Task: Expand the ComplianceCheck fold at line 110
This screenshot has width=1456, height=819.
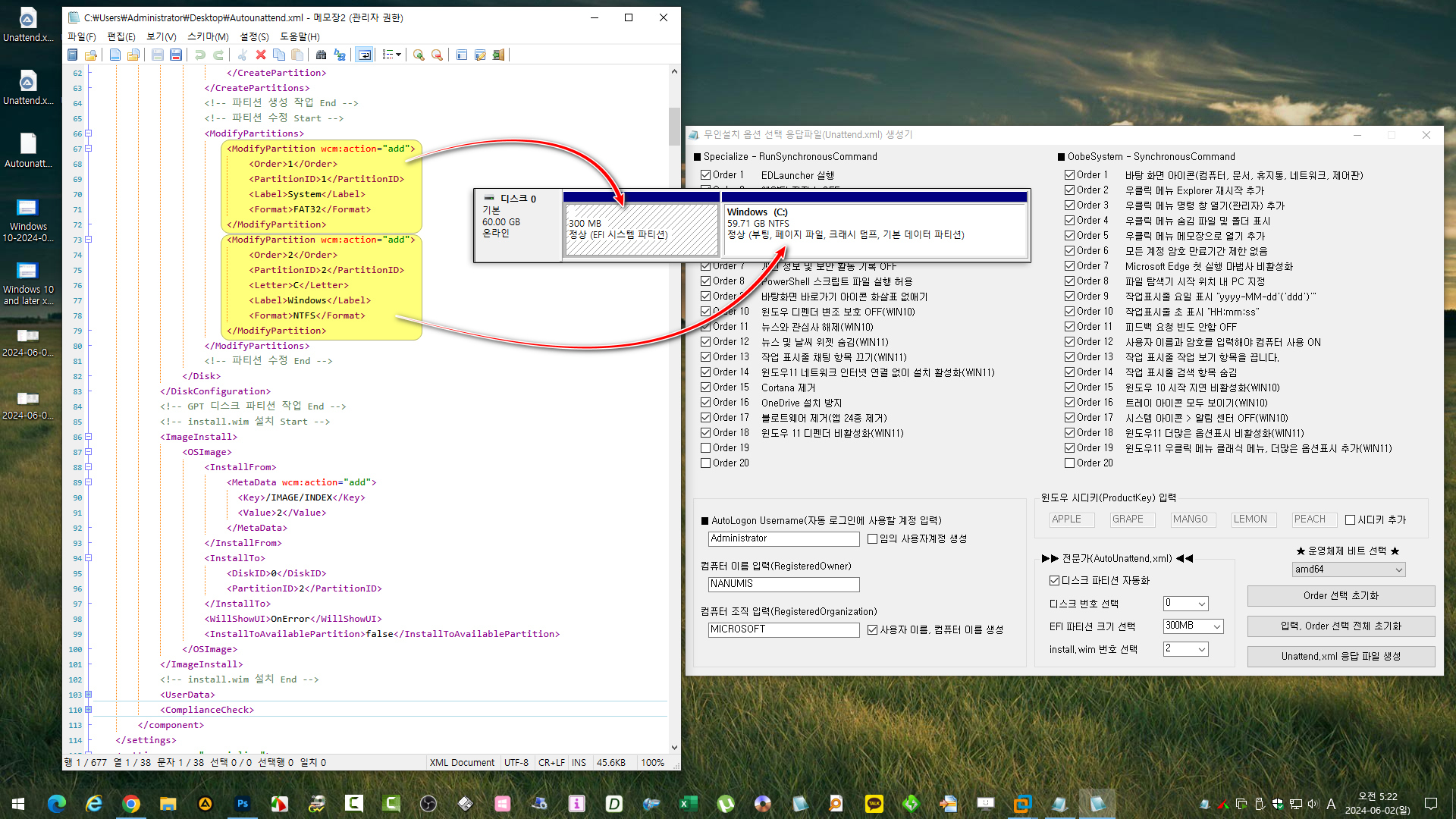Action: tap(88, 710)
